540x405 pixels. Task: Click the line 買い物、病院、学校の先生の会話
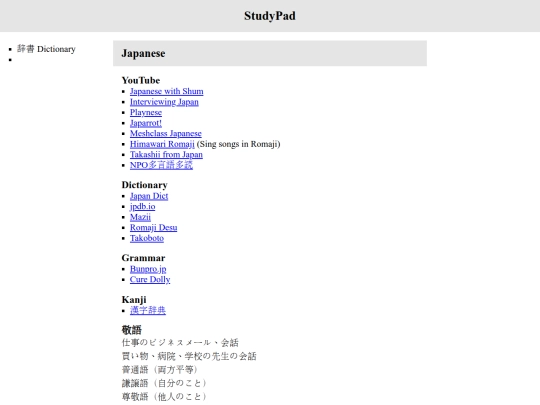pos(189,356)
